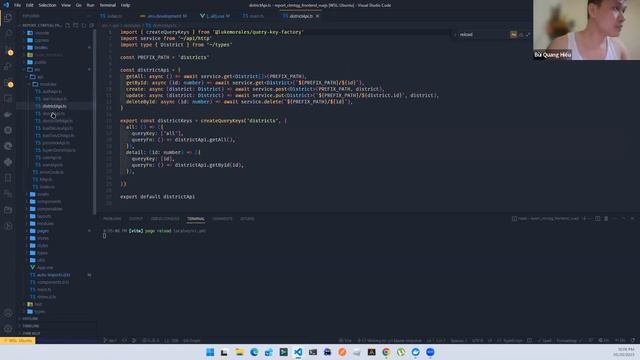Open Source Control view with orange badge
Image resolution: width=640 pixels, height=360 pixels.
click(8, 50)
